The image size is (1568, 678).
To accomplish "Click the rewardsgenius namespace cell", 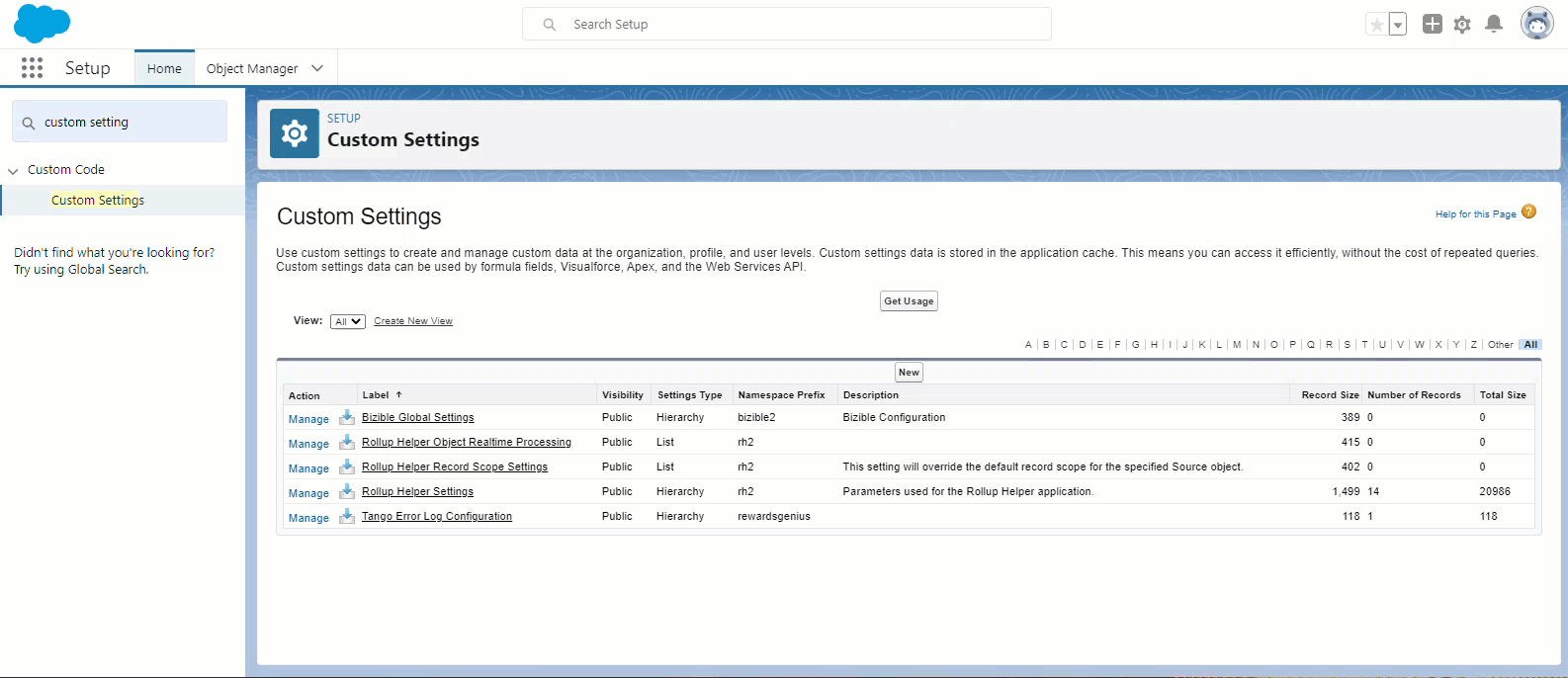I will [774, 516].
